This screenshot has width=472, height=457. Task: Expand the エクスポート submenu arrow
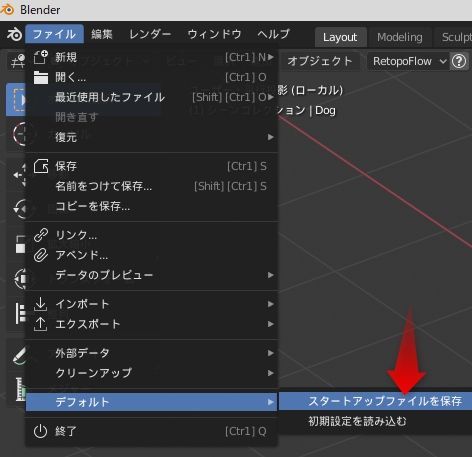tap(271, 324)
